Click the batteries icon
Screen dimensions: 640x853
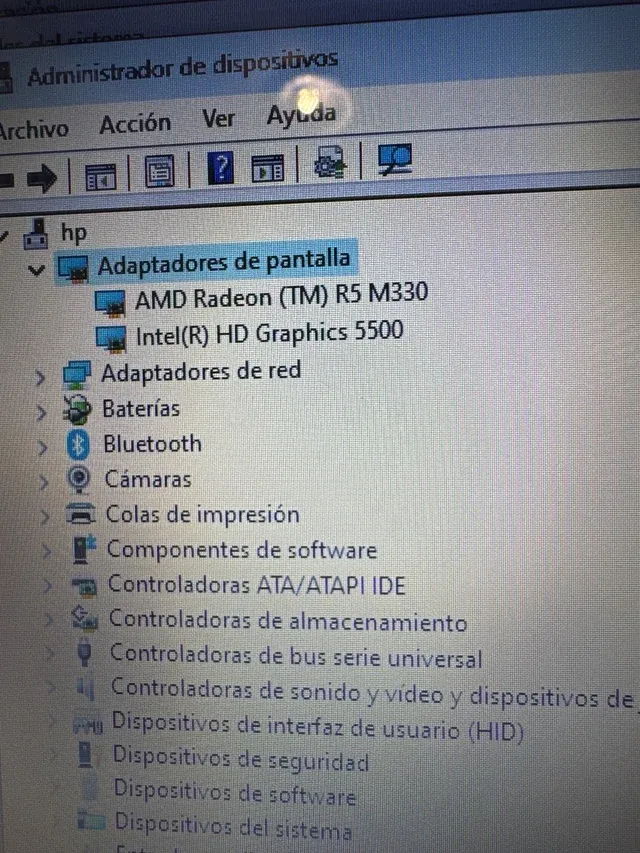coord(76,410)
